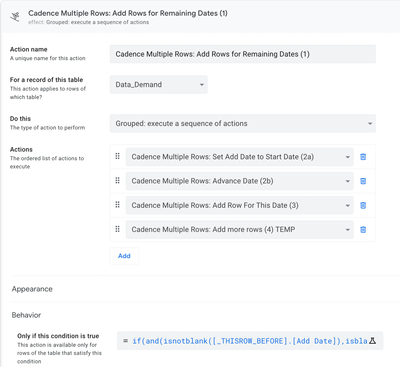Click the action title in the header bar
This screenshot has height=382, width=400.
(128, 13)
